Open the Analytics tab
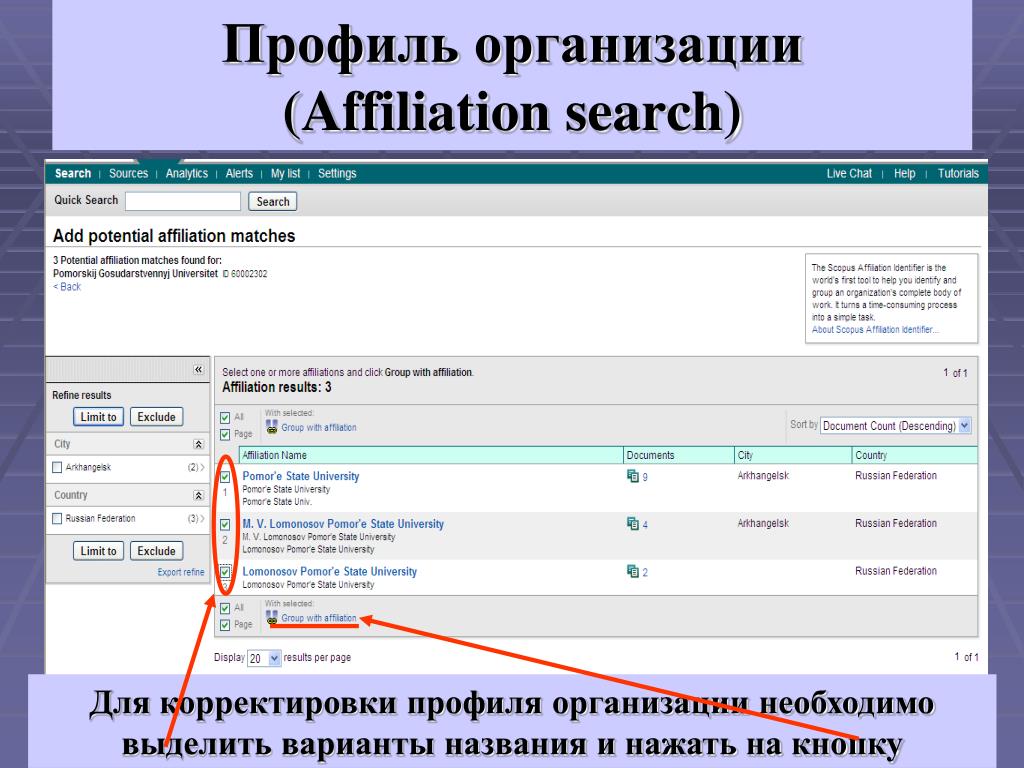1024x768 pixels. point(187,174)
